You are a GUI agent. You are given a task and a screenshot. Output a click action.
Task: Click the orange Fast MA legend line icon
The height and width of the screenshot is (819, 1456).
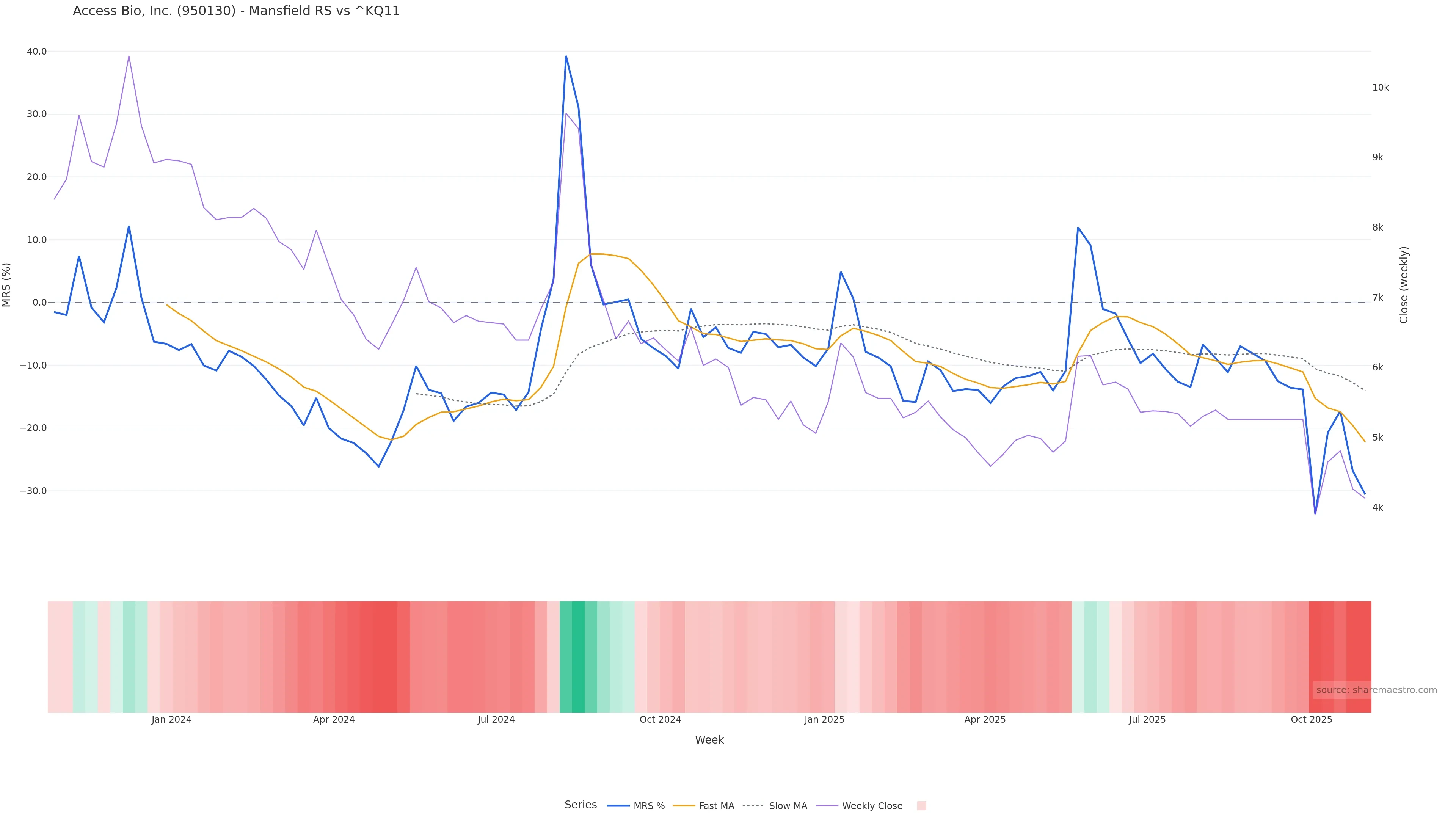684,806
